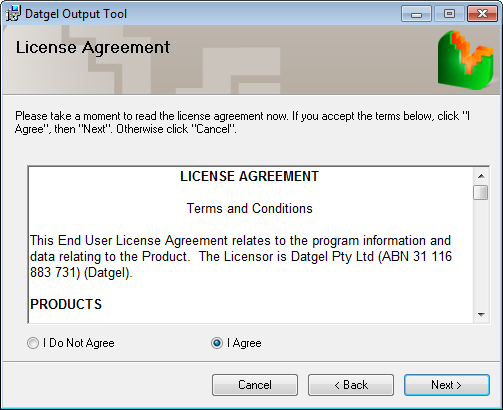This screenshot has height=410, width=503.
Task: Select the I Agree radio button
Action: tap(236, 343)
